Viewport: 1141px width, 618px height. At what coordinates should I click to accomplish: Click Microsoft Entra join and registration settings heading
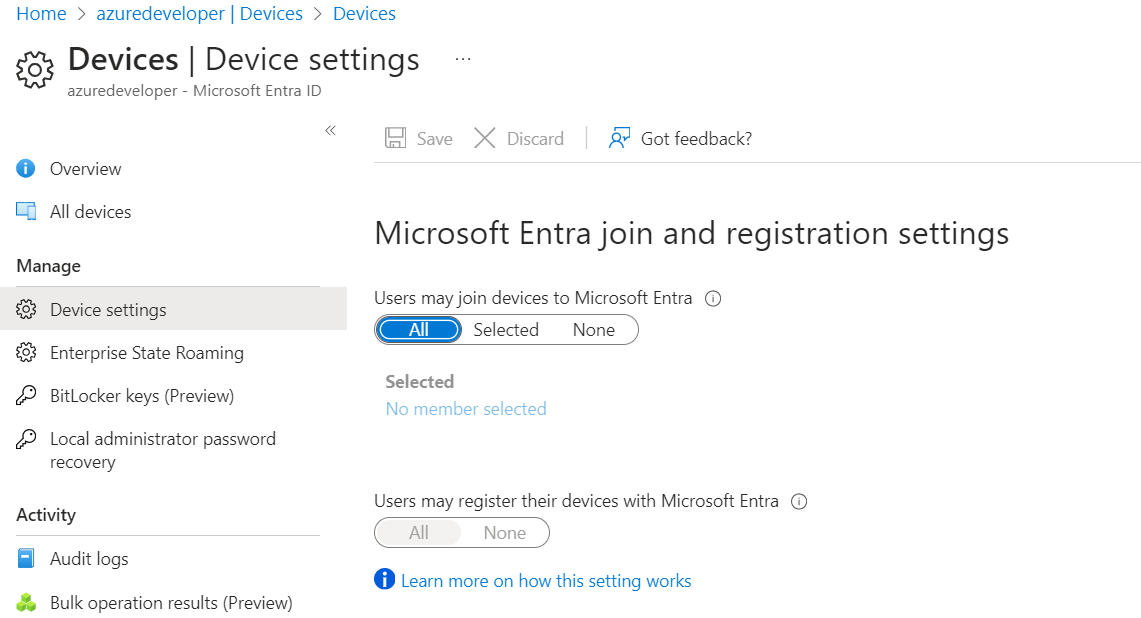point(691,234)
